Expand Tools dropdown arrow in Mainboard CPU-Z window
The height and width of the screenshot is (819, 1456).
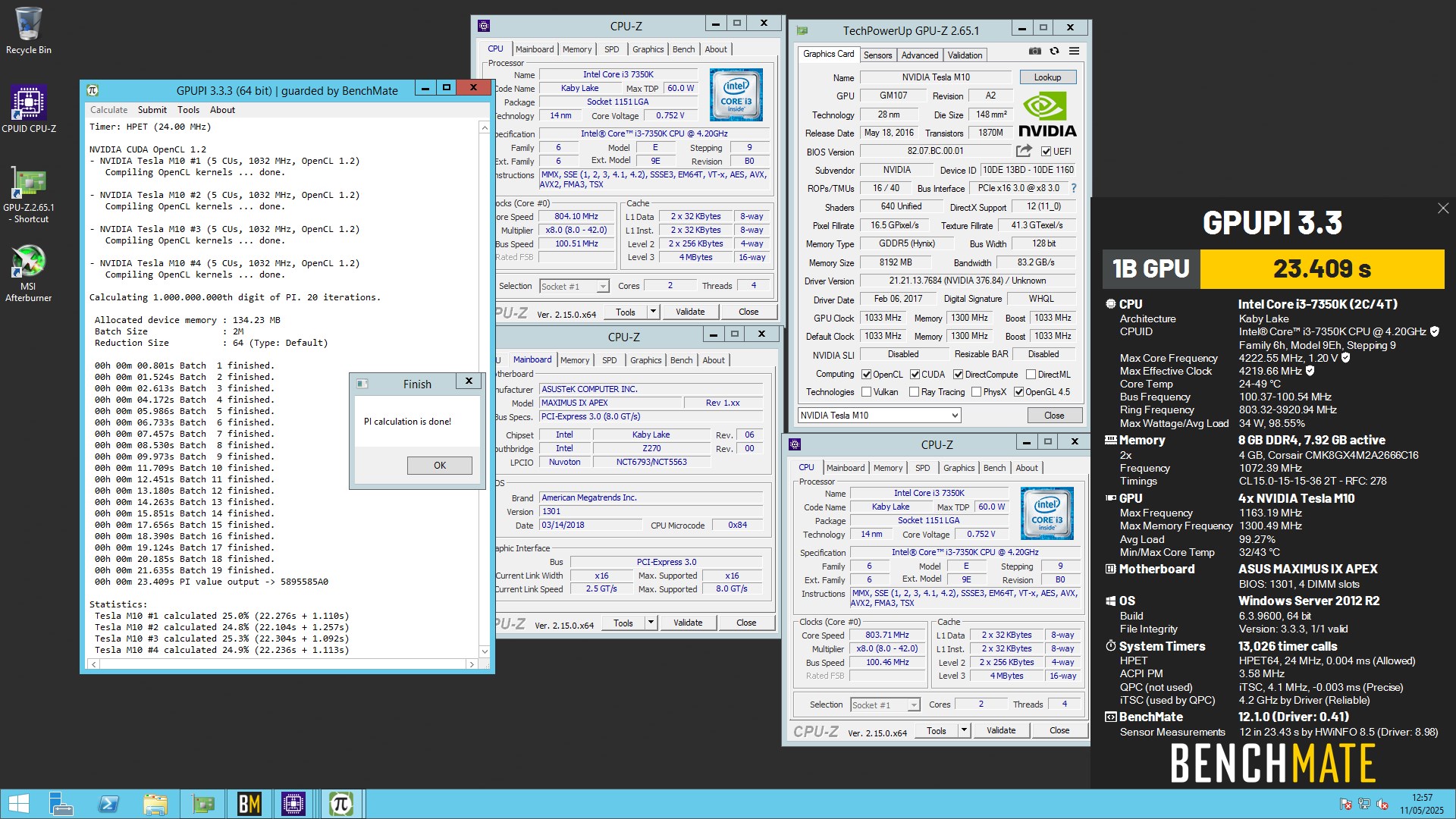[651, 623]
